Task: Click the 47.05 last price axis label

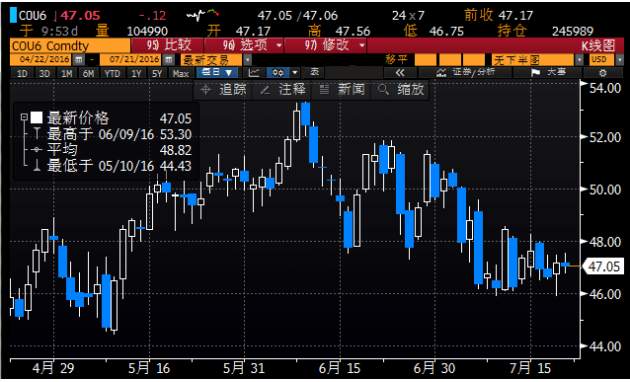Action: [603, 266]
